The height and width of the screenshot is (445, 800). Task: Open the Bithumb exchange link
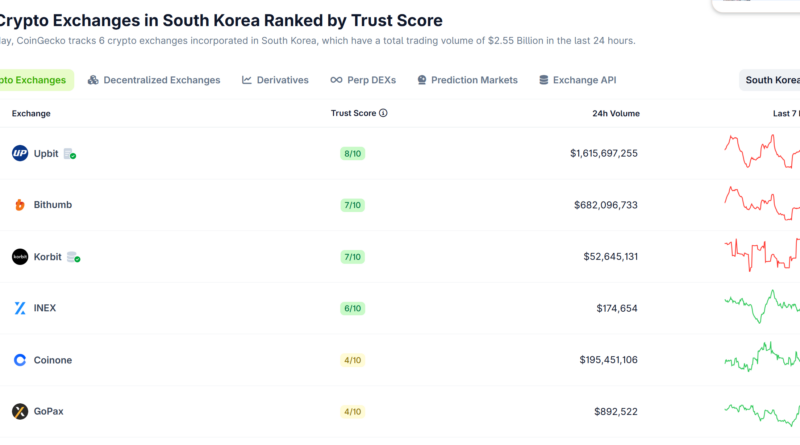point(52,205)
